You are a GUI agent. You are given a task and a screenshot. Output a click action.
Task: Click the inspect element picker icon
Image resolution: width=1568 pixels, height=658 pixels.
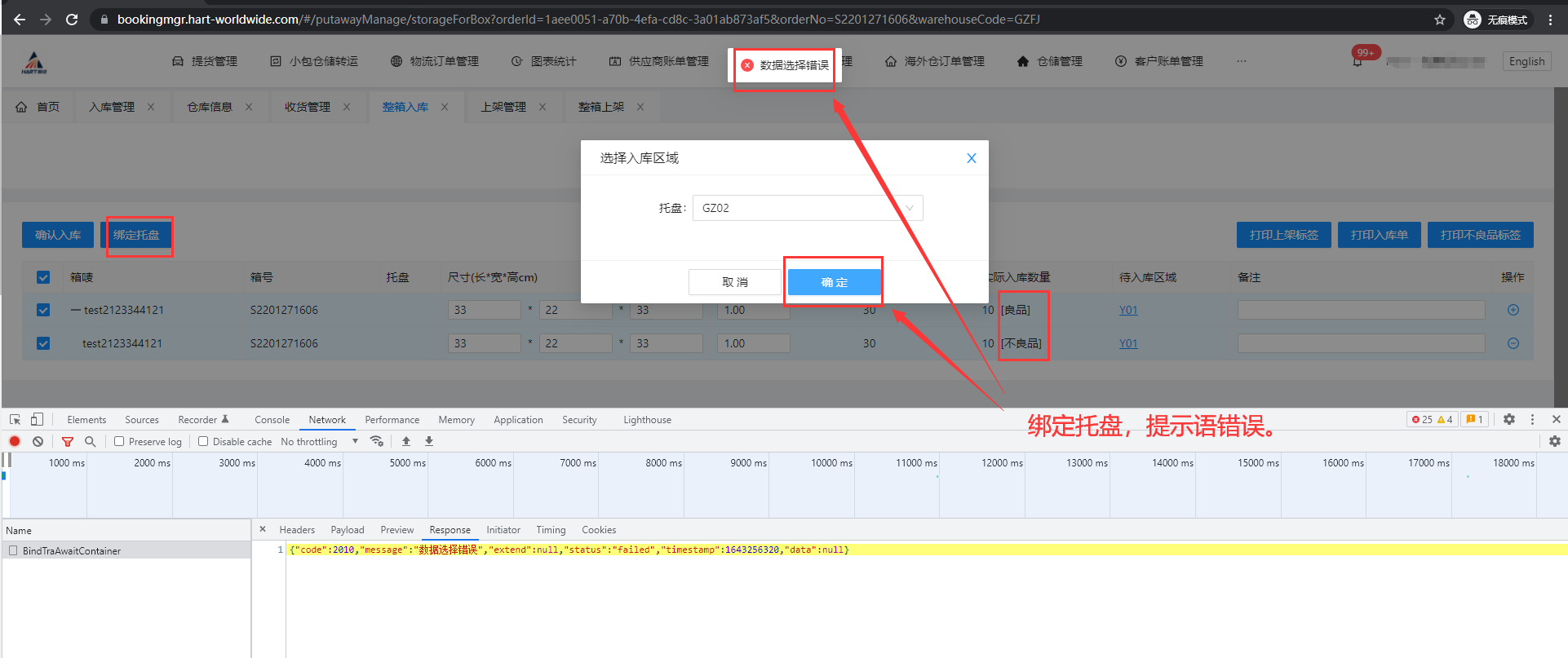tap(15, 419)
